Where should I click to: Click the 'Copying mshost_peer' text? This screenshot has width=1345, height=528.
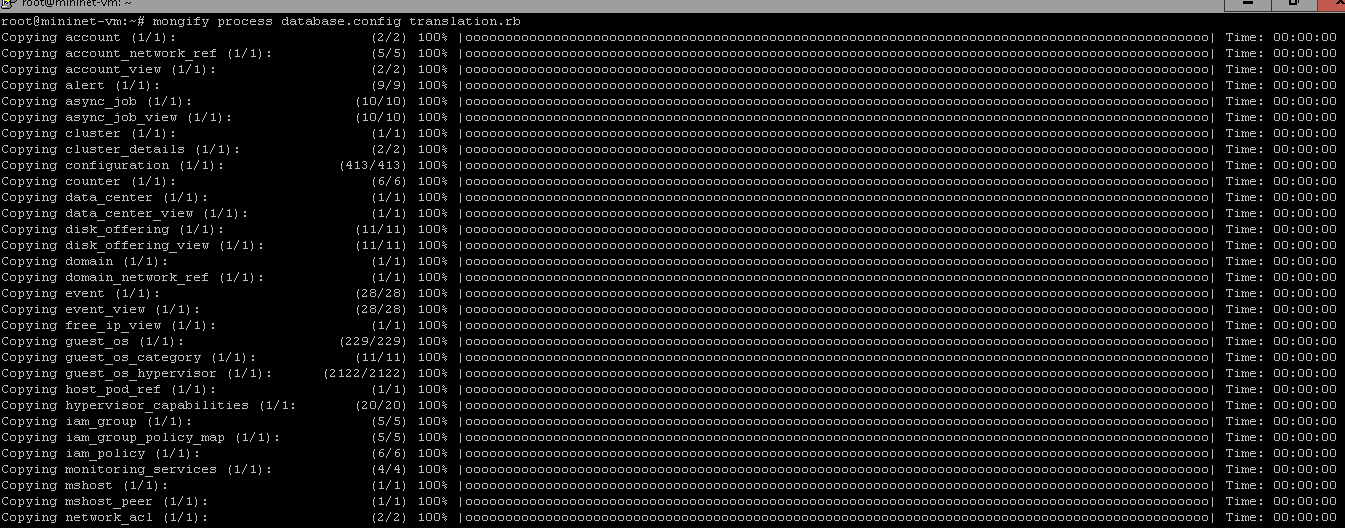[x=105, y=501]
